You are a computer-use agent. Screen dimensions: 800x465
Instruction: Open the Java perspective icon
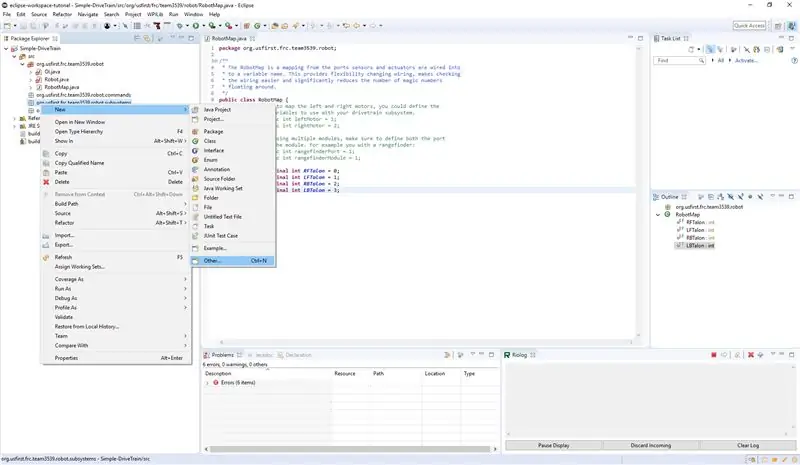pyautogui.click(x=792, y=26)
